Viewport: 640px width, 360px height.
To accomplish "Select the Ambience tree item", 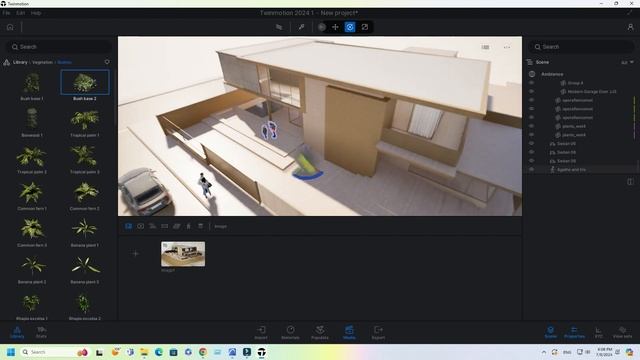I will [552, 74].
